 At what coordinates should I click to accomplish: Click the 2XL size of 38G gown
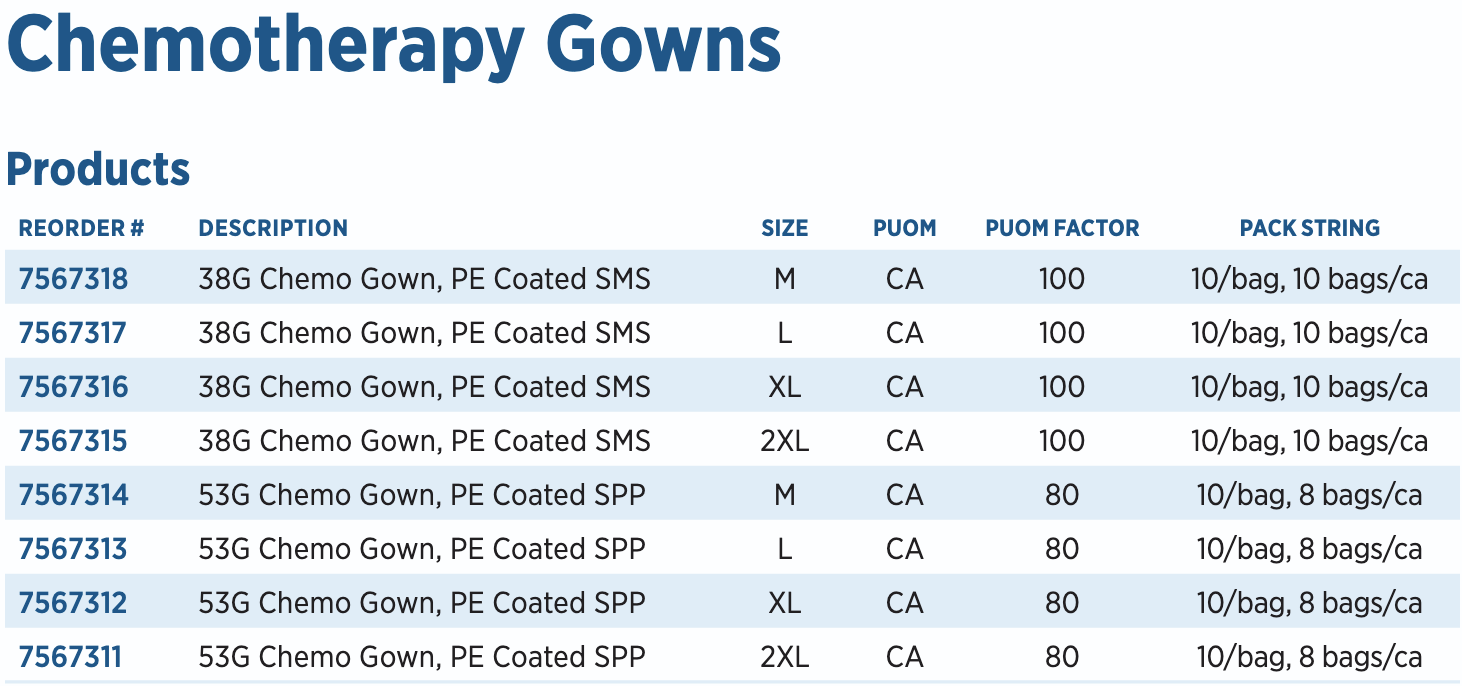[784, 441]
